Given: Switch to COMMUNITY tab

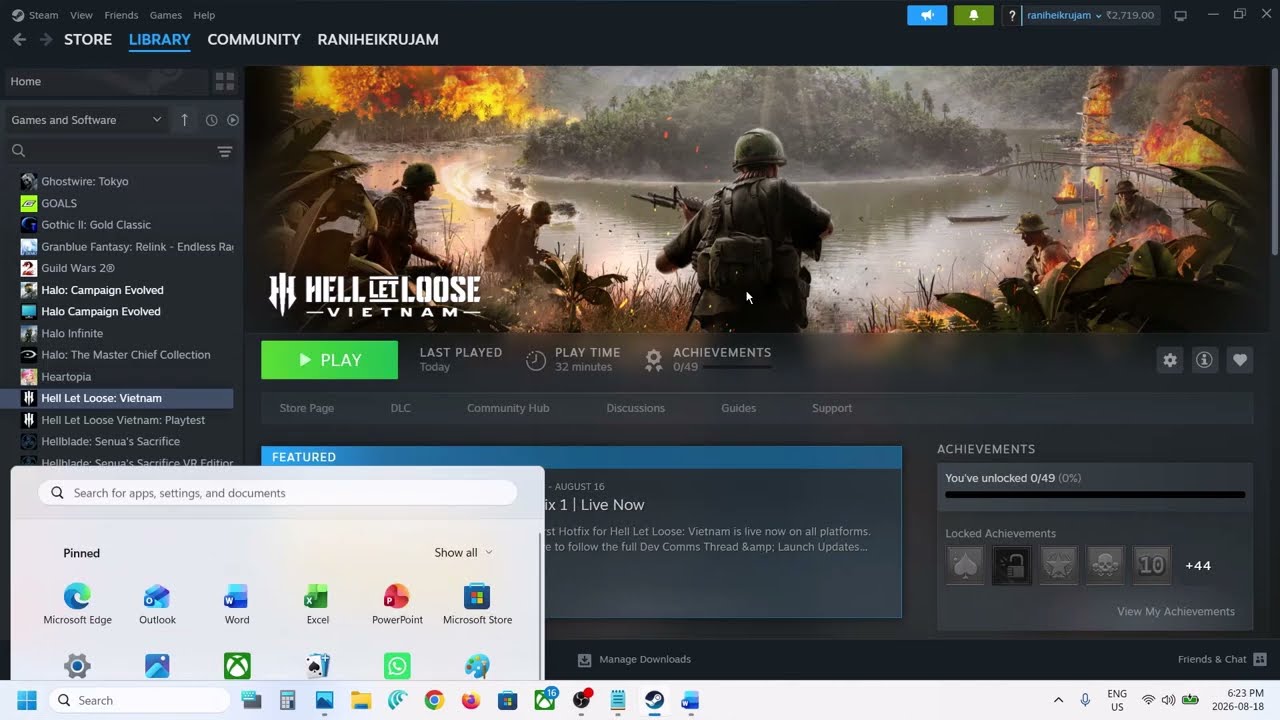Looking at the screenshot, I should pos(254,39).
